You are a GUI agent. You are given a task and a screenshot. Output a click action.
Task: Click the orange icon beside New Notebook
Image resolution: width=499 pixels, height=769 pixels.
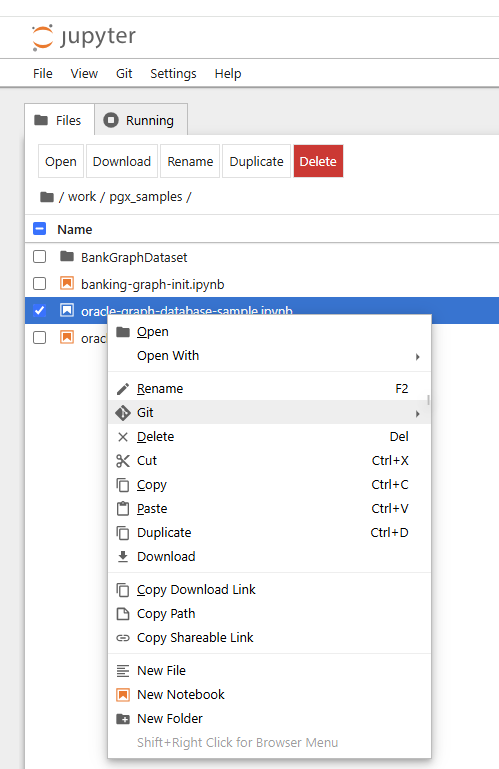tap(123, 694)
